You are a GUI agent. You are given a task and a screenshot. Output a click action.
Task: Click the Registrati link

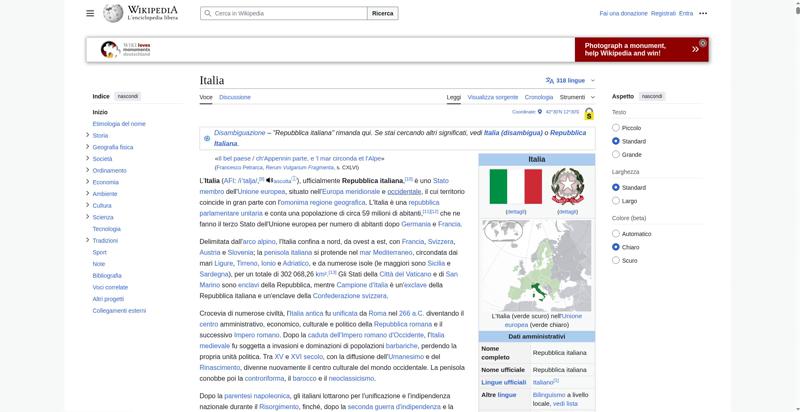click(663, 13)
